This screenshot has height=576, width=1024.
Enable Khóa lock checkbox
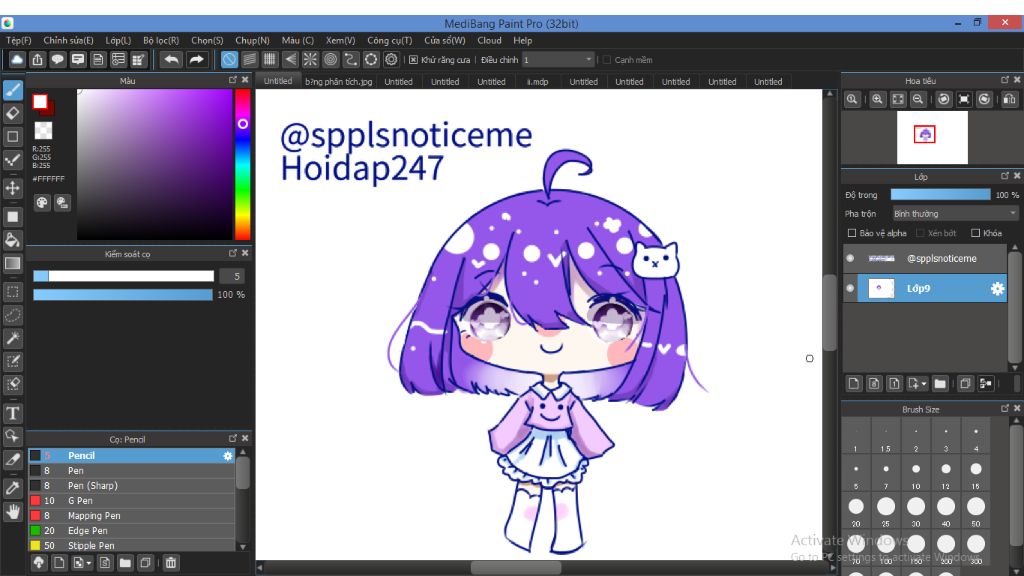pyautogui.click(x=976, y=233)
